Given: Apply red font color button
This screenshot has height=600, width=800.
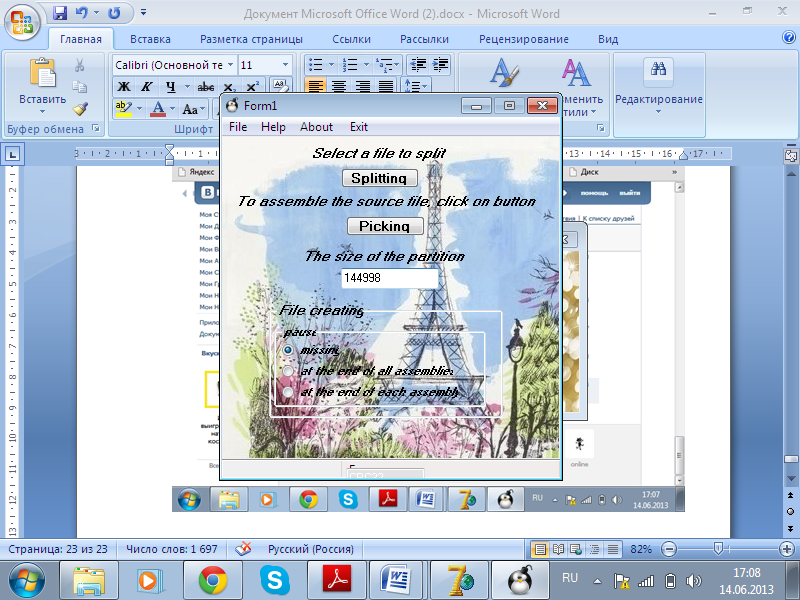Looking at the screenshot, I should (158, 108).
